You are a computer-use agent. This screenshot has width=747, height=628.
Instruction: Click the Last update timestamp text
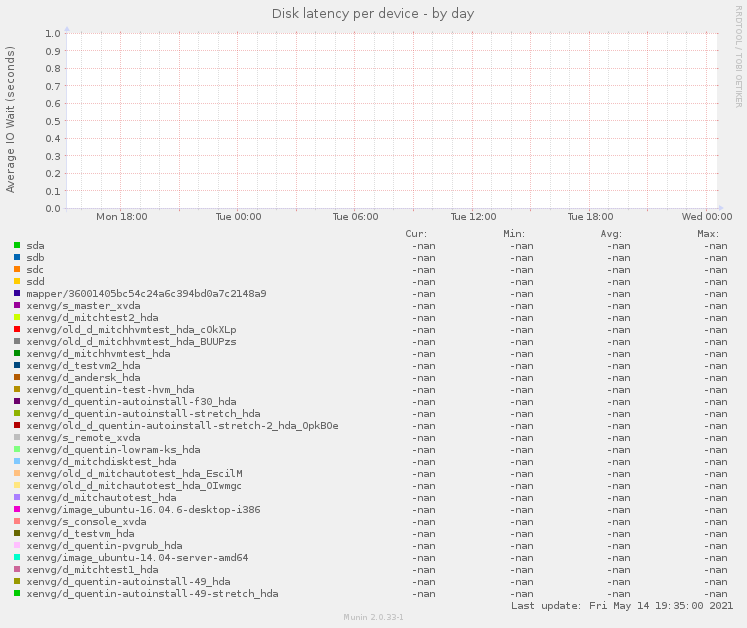coord(622,605)
